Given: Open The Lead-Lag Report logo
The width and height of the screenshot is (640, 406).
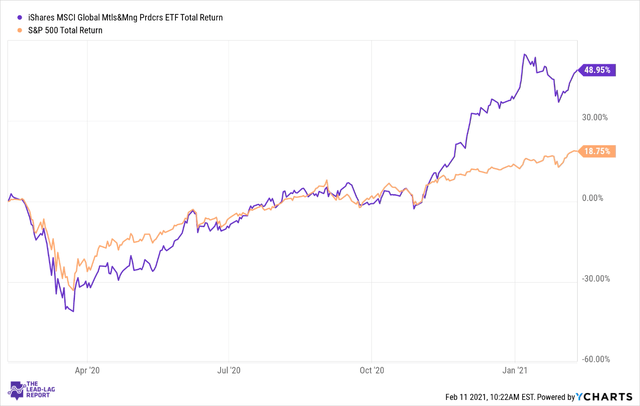Looking at the screenshot, I should (x=31, y=390).
